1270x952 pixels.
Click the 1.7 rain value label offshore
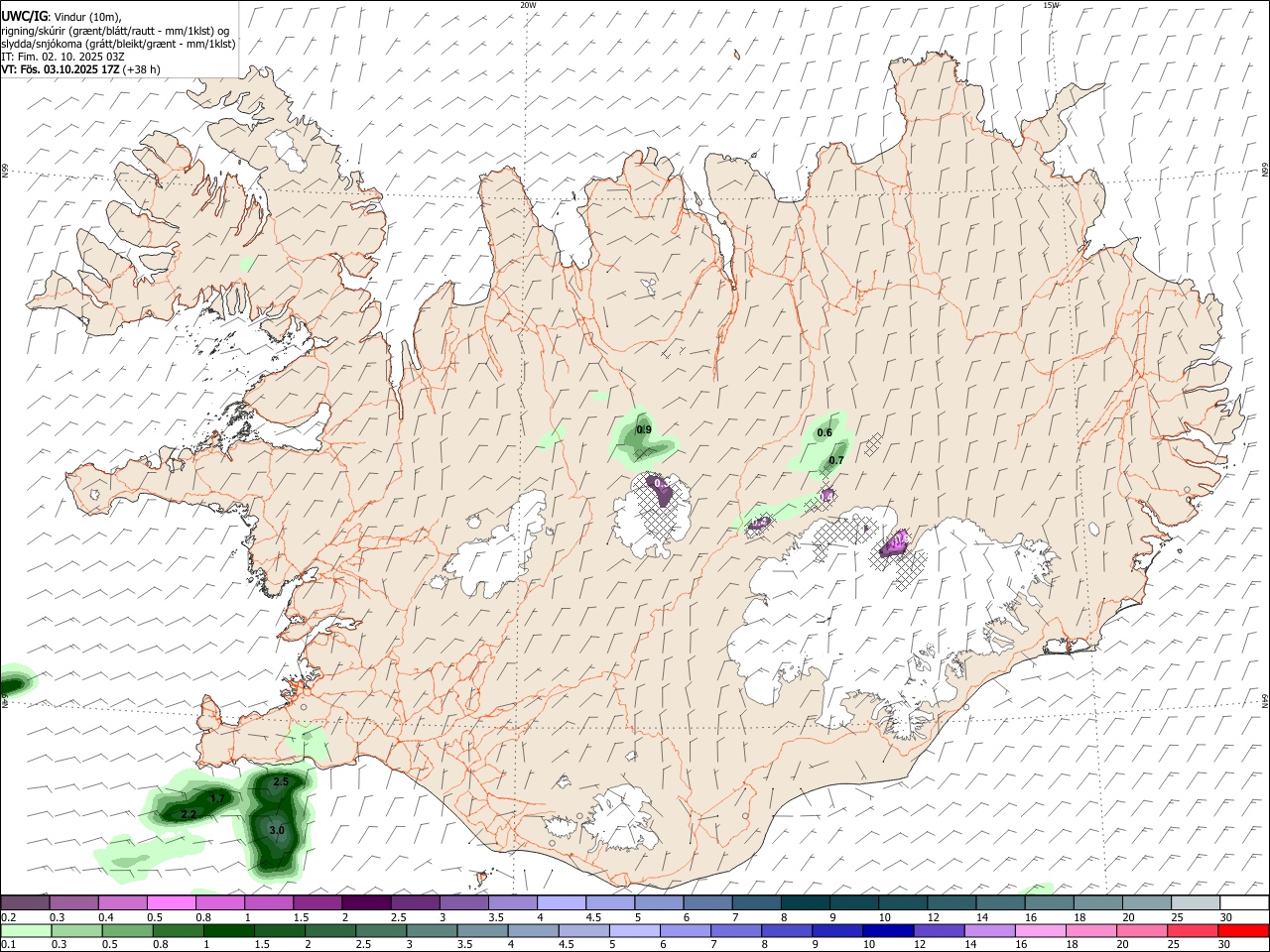pos(218,797)
